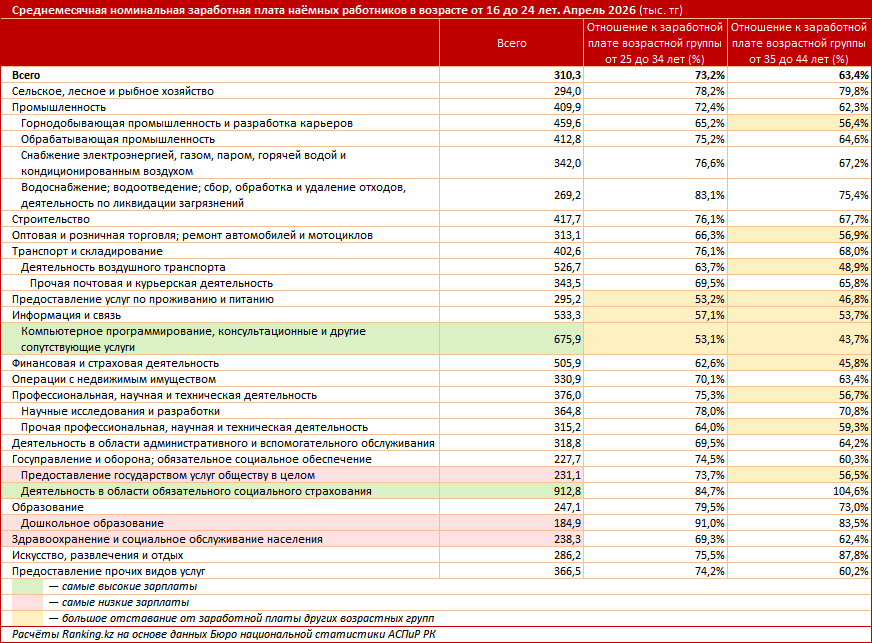Image resolution: width=872 pixels, height=643 pixels.
Task: Click 'Научные исследования и разработки' row label
Action: point(121,412)
